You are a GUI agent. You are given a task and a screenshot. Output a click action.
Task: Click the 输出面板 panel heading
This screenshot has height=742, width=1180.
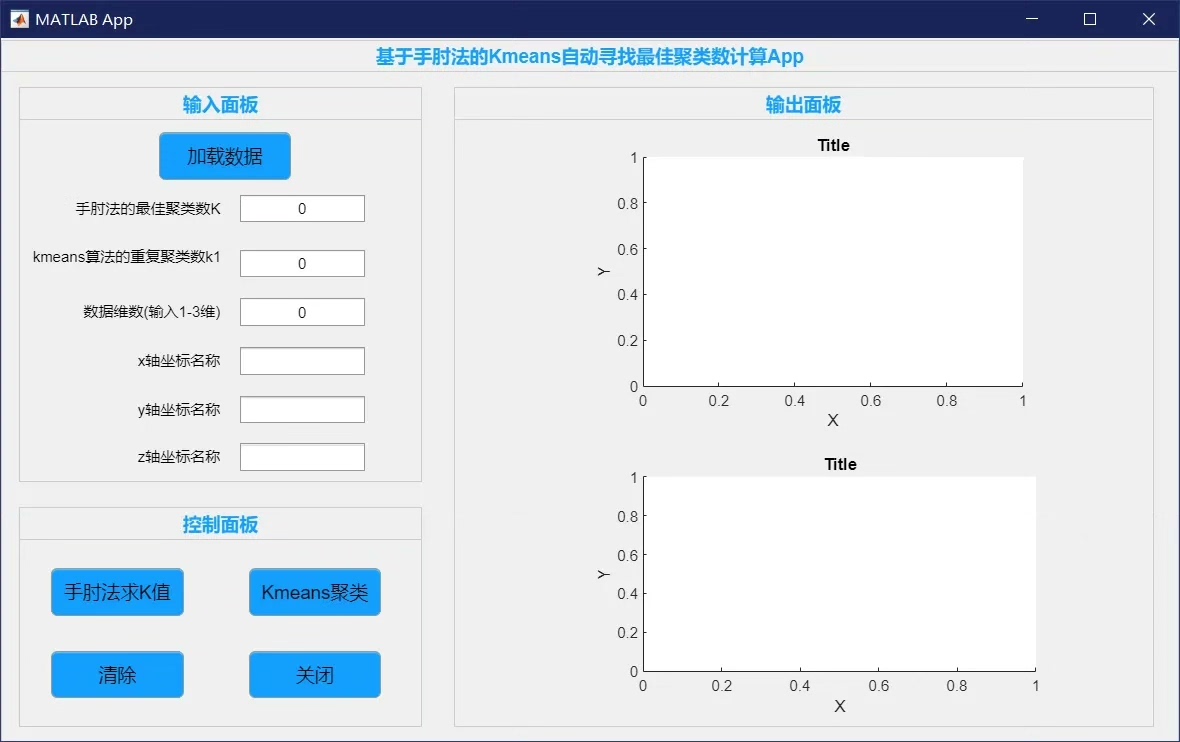point(804,105)
